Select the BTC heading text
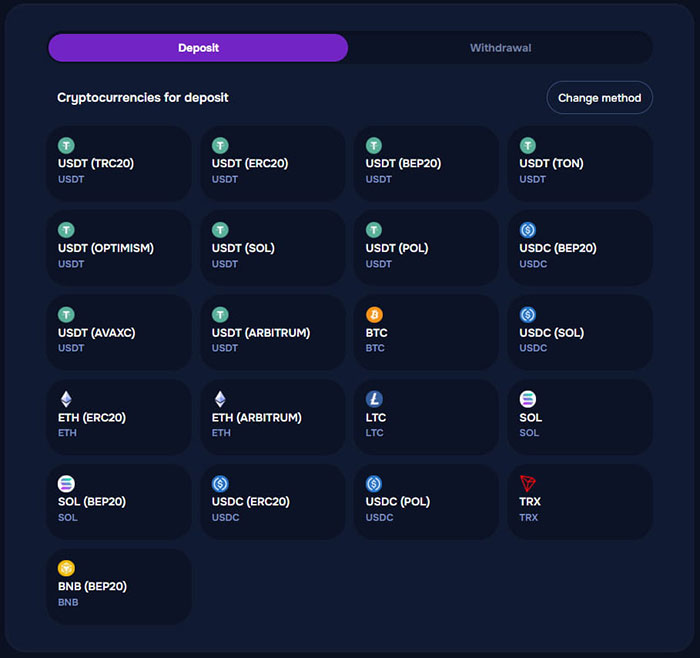This screenshot has width=700, height=658. point(376,333)
